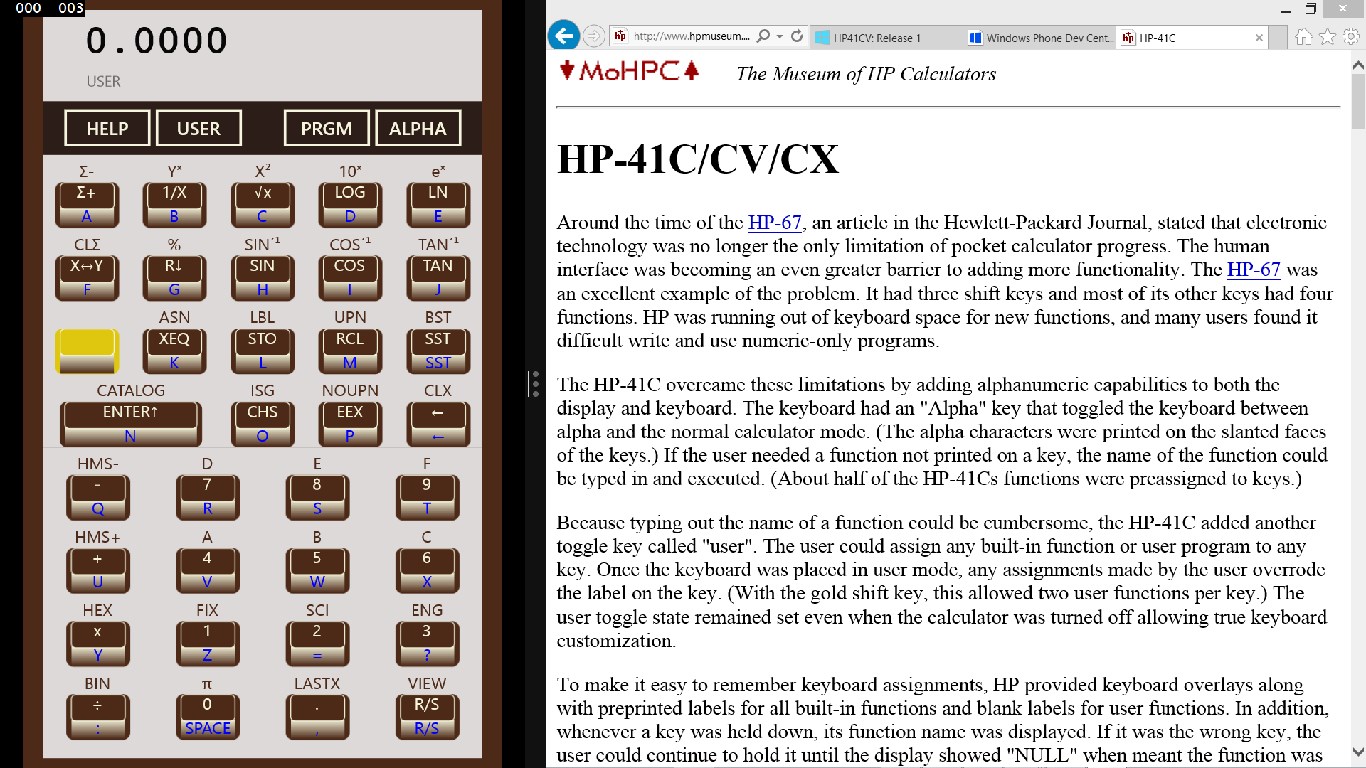Image resolution: width=1366 pixels, height=768 pixels.
Task: Tap the CHS change sign key
Action: coord(262,424)
